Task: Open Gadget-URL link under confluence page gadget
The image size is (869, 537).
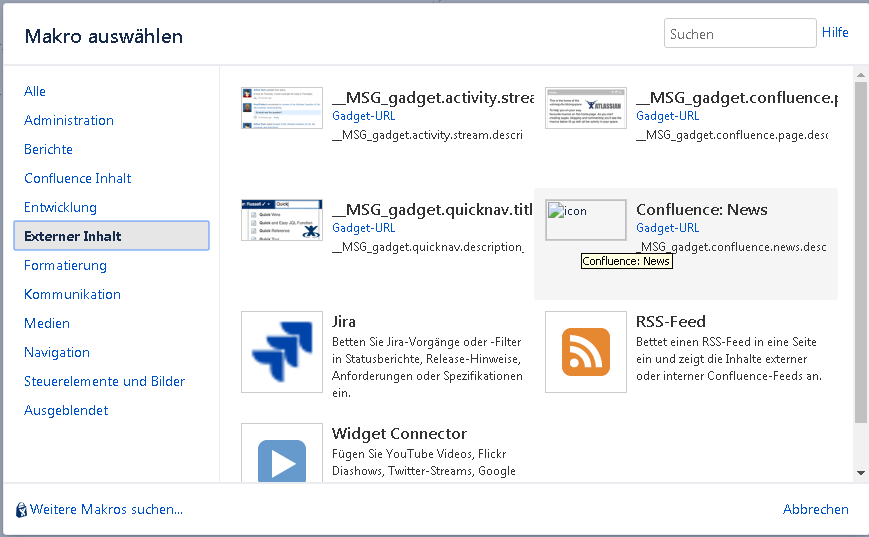Action: click(668, 116)
